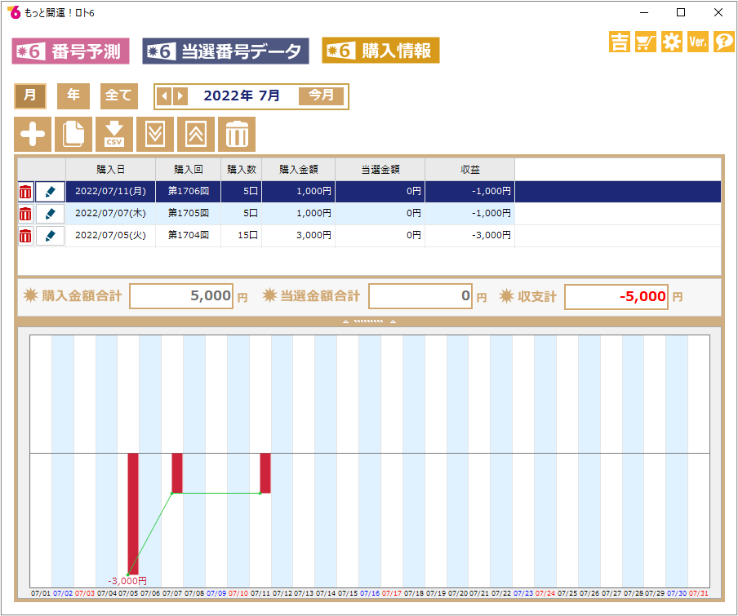Sort by 収益 column header
This screenshot has height=616, width=738.
point(470,169)
